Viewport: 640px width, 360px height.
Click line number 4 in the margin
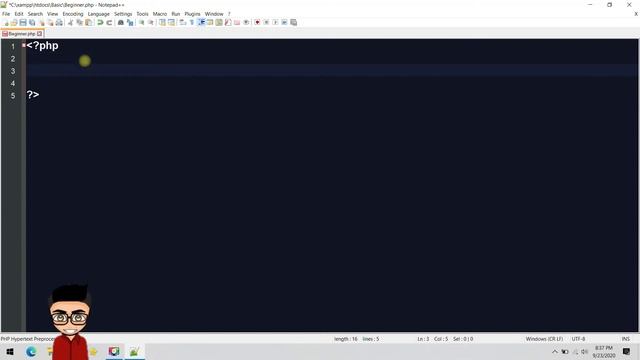click(x=13, y=83)
